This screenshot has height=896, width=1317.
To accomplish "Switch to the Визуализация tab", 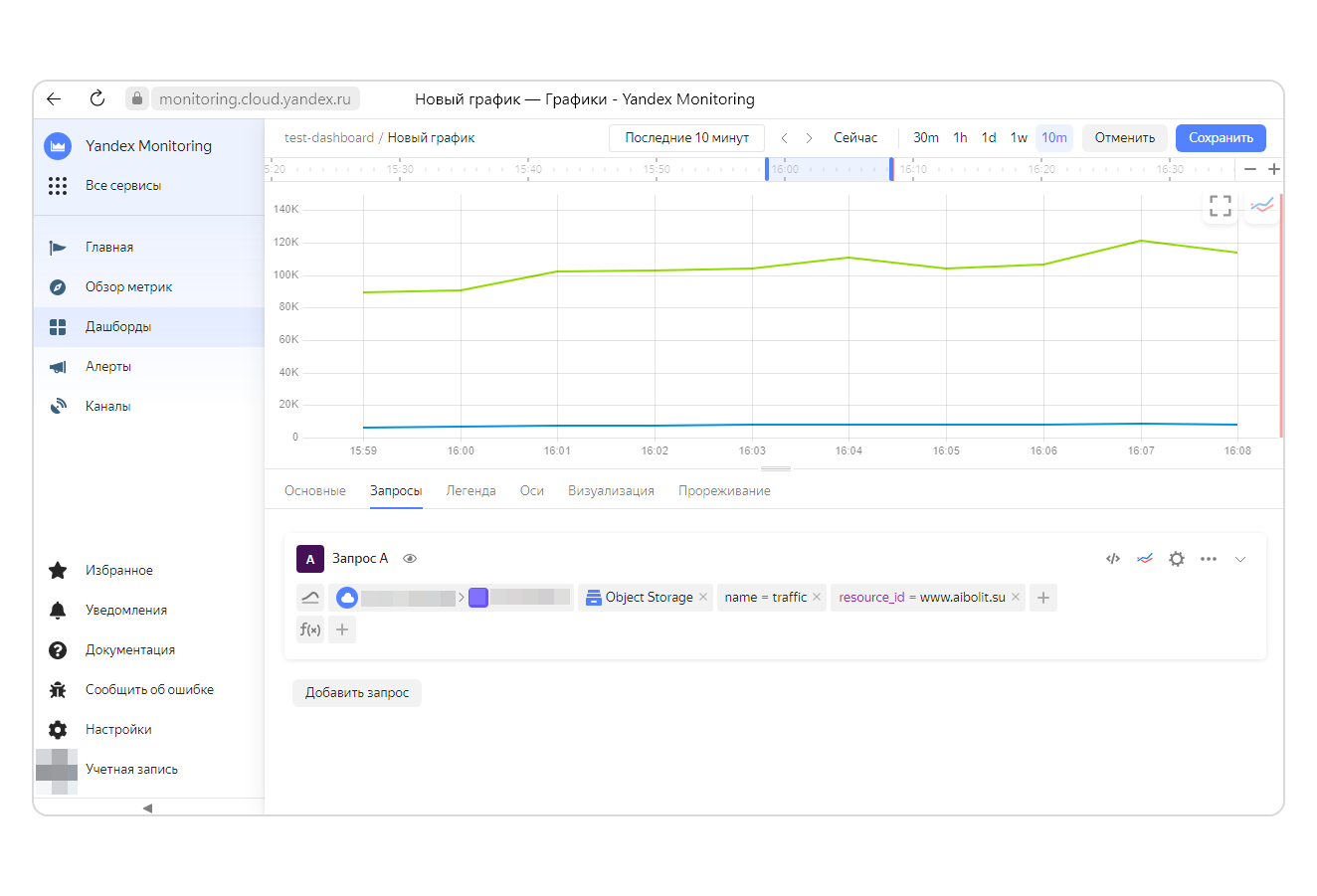I will (611, 490).
